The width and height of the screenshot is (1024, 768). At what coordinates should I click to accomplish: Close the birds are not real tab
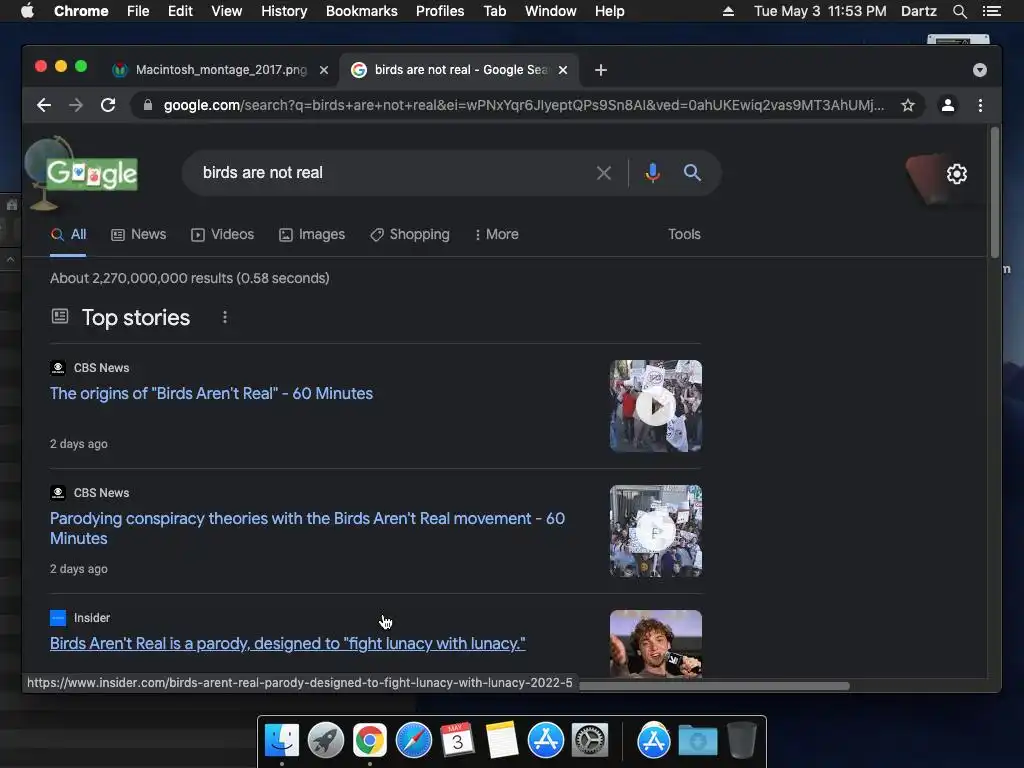coord(563,70)
